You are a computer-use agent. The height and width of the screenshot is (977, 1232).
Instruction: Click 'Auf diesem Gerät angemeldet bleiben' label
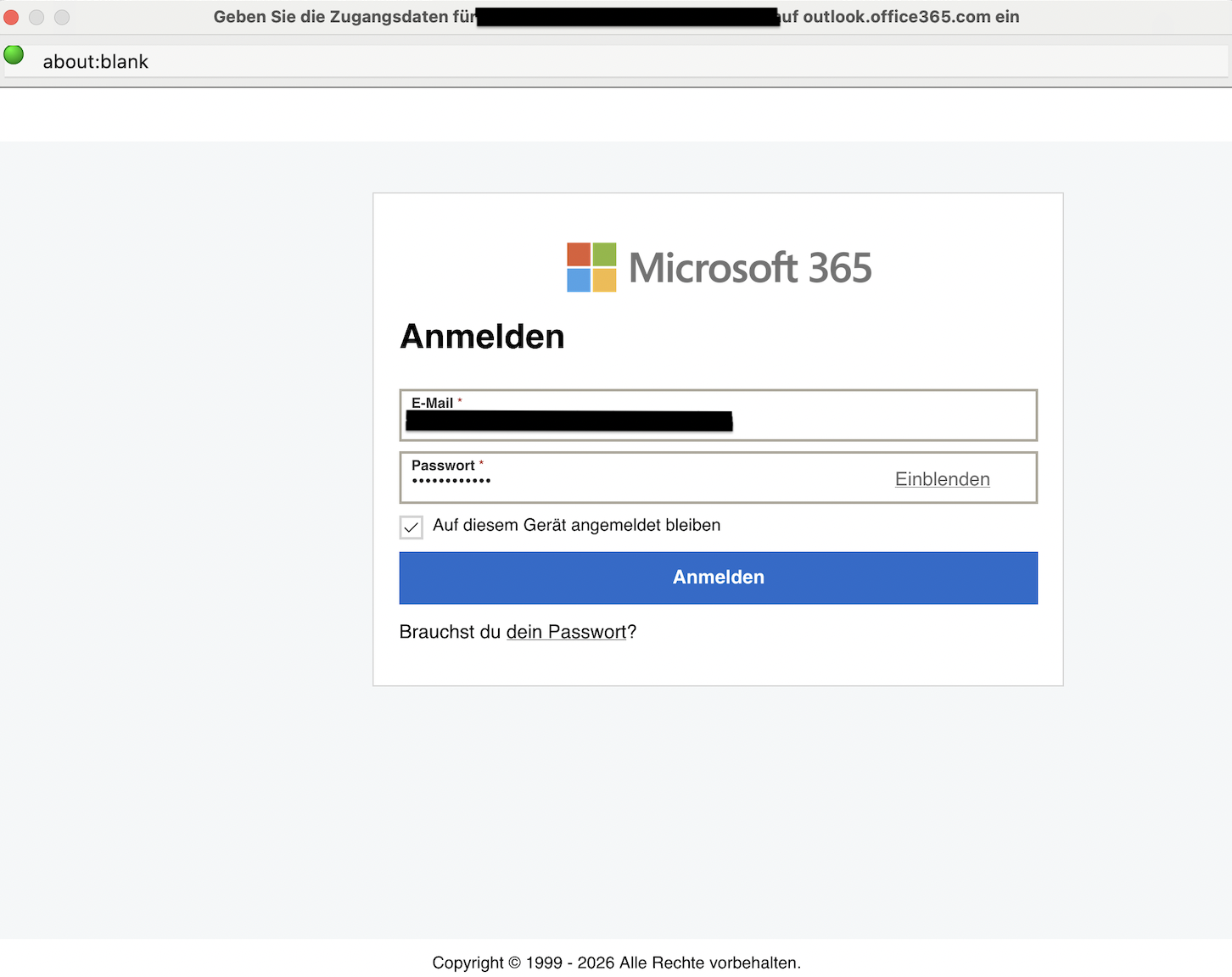[x=577, y=525]
